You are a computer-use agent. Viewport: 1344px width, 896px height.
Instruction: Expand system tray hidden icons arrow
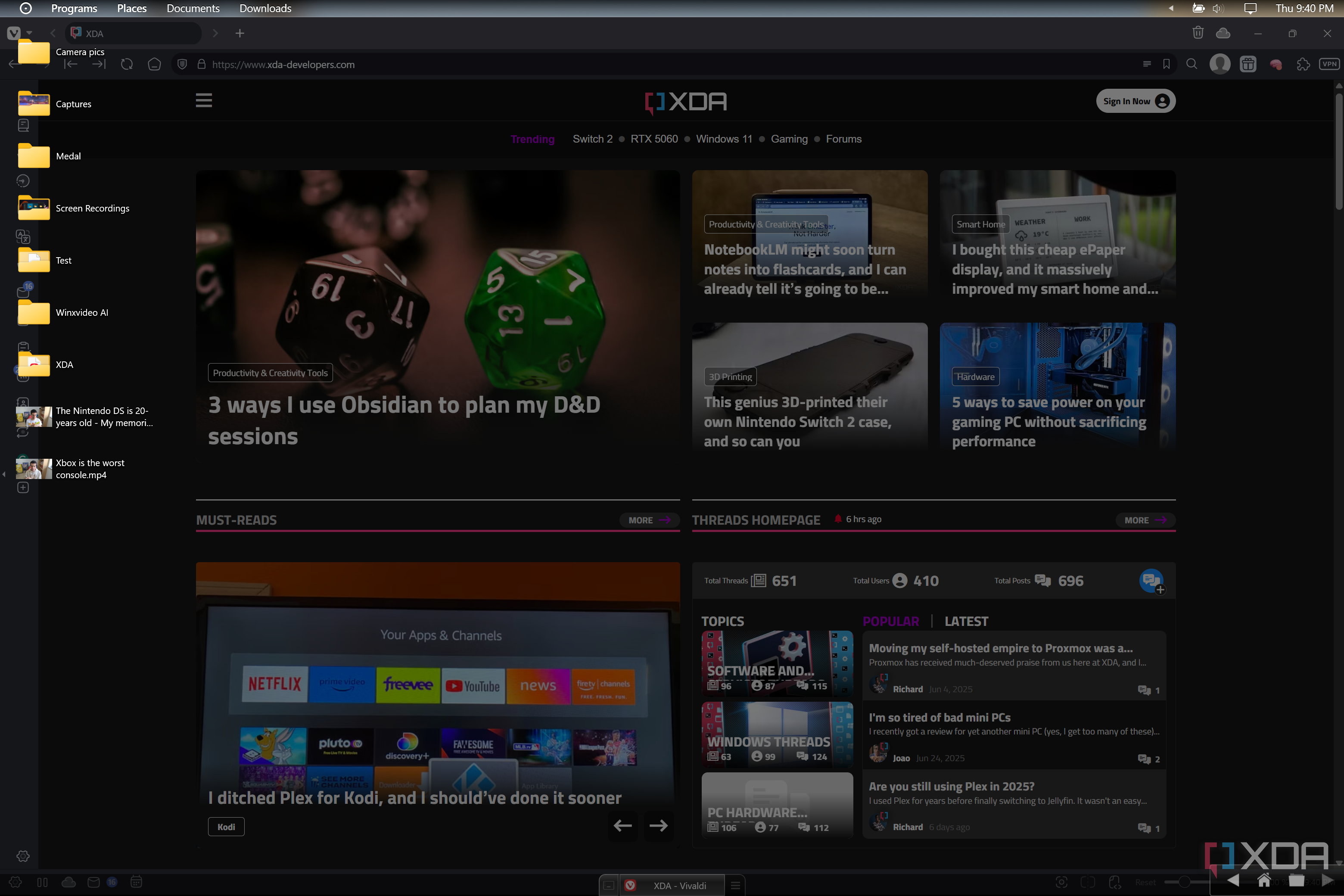[x=1171, y=9]
